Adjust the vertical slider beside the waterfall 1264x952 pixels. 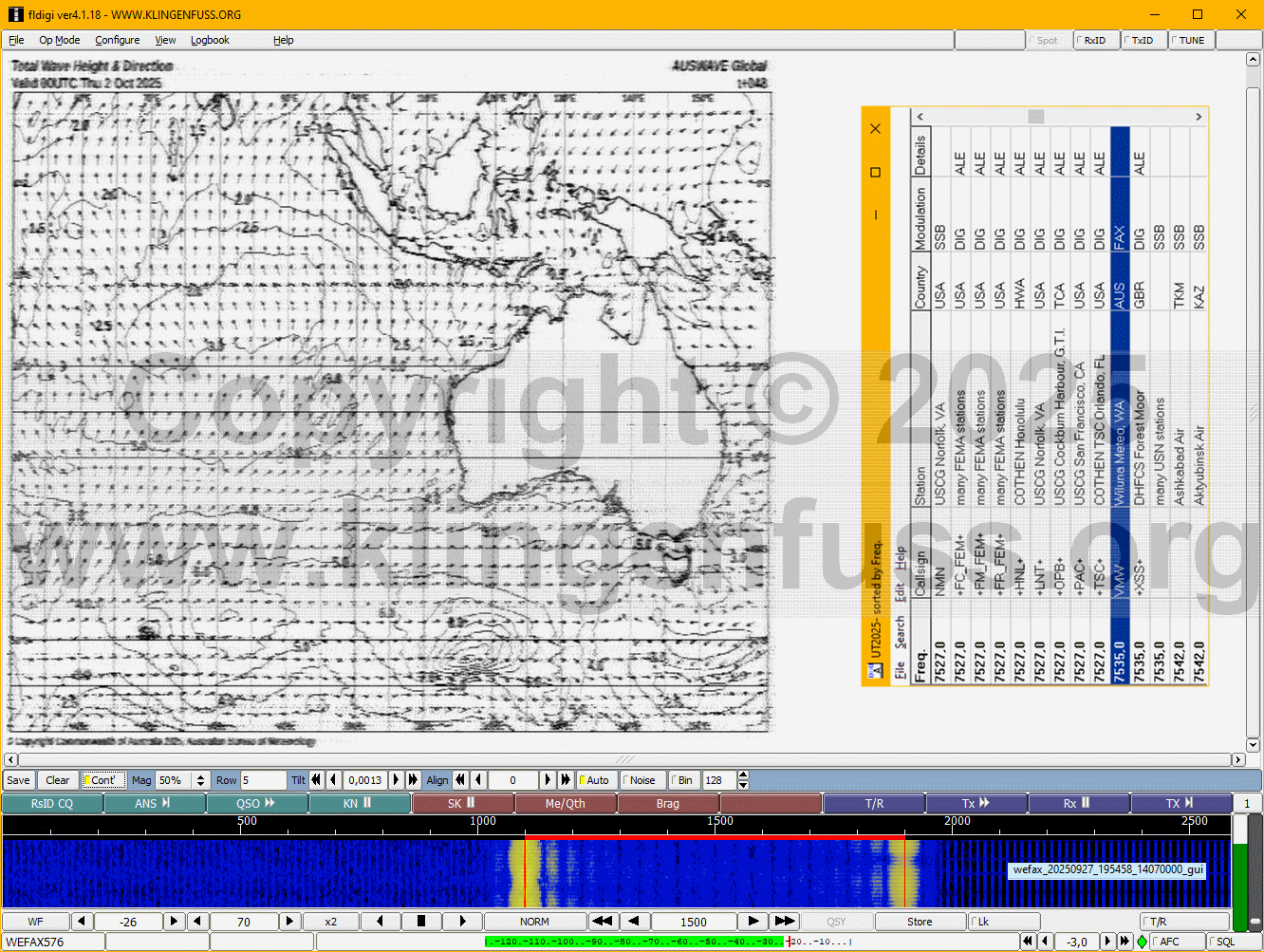[x=1240, y=873]
